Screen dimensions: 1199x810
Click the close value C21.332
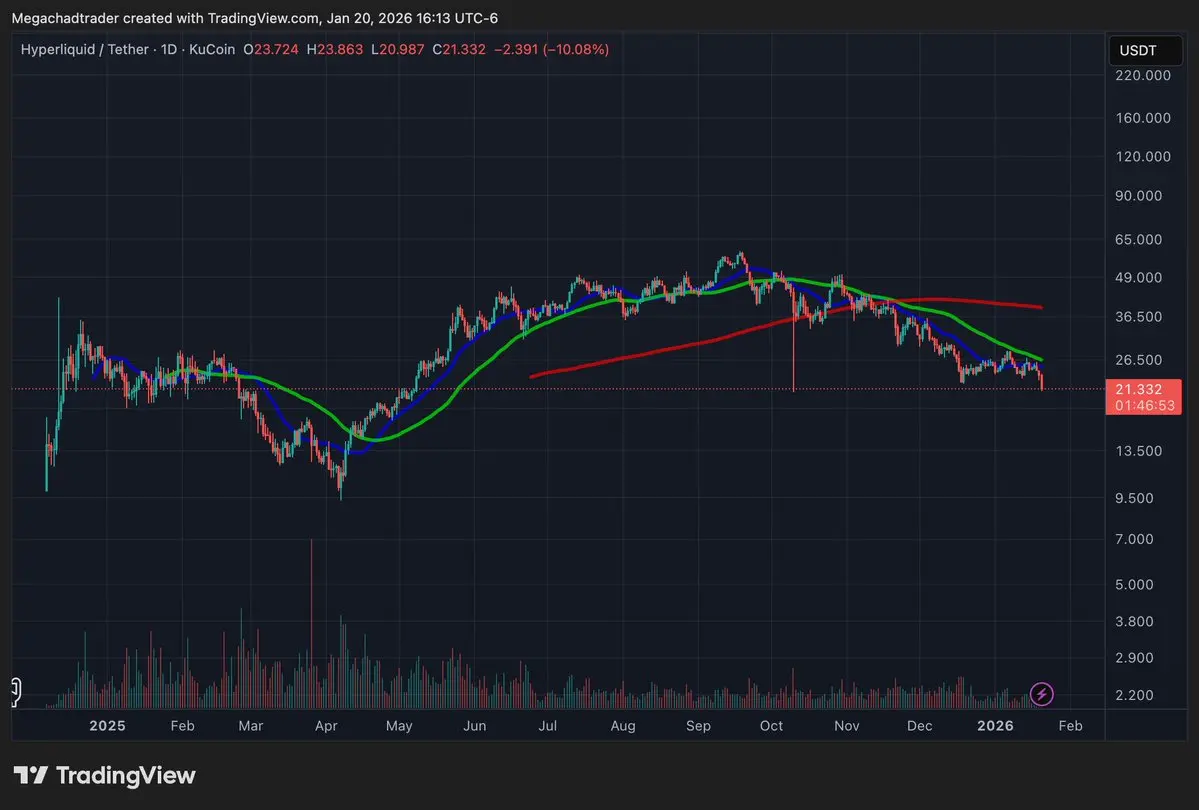(x=459, y=50)
